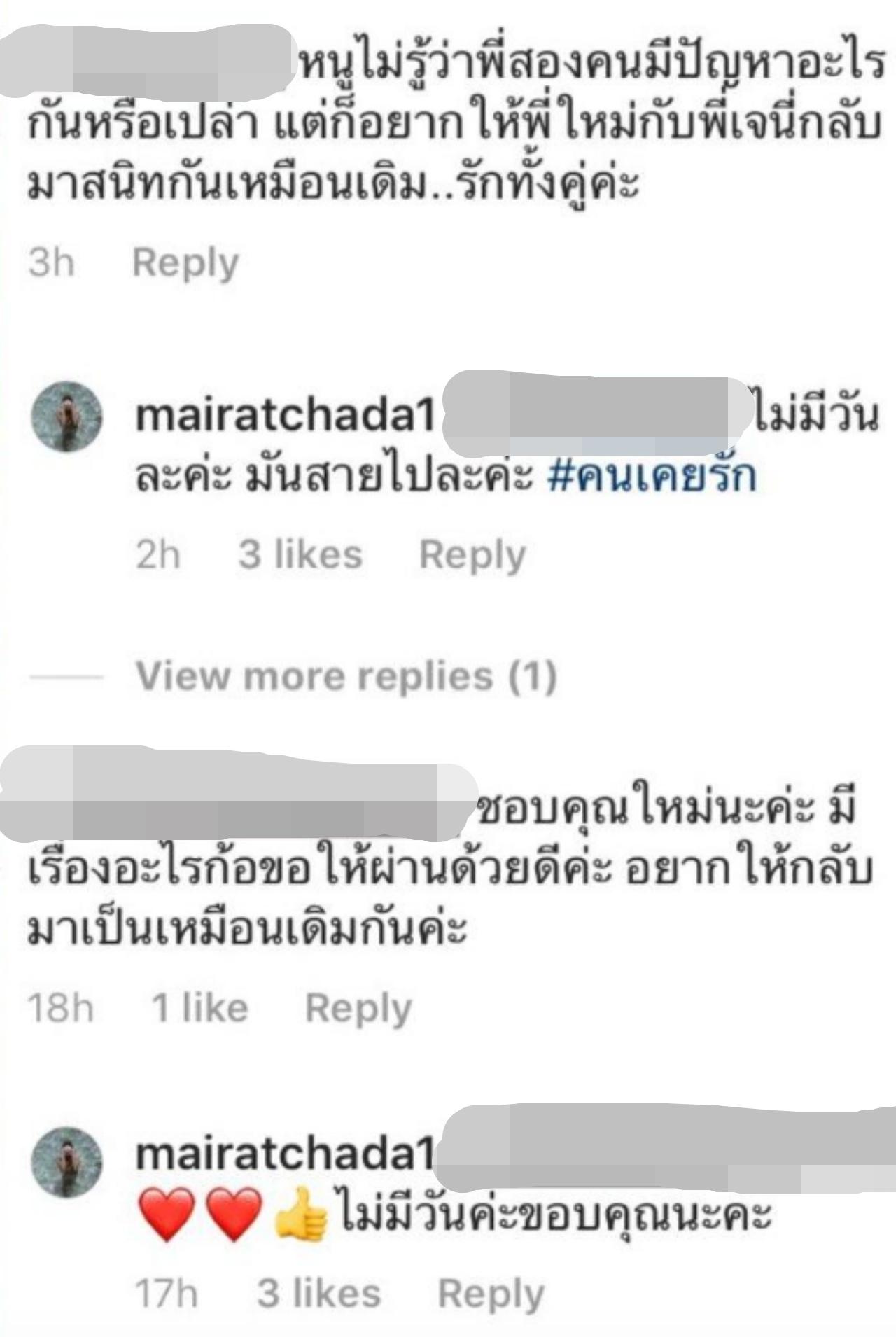Select the 17h timestamp
Image resolution: width=896 pixels, height=1337 pixels.
[167, 1294]
